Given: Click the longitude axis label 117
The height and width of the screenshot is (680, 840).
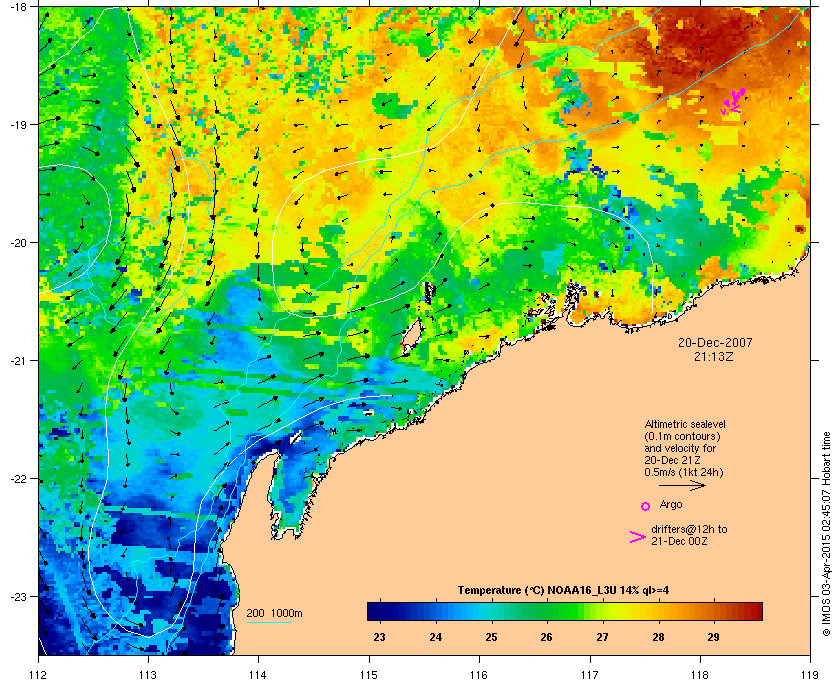Looking at the screenshot, I should pyautogui.click(x=589, y=674).
